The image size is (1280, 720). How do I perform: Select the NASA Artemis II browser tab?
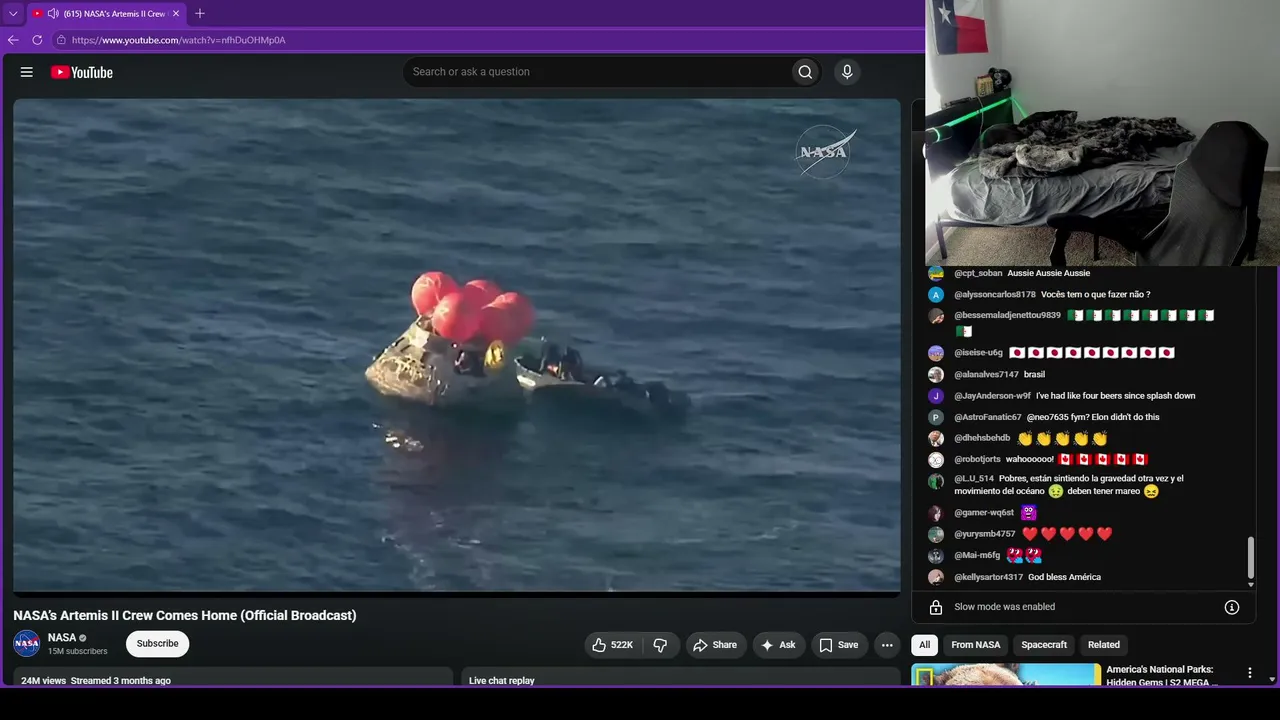[x=105, y=14]
